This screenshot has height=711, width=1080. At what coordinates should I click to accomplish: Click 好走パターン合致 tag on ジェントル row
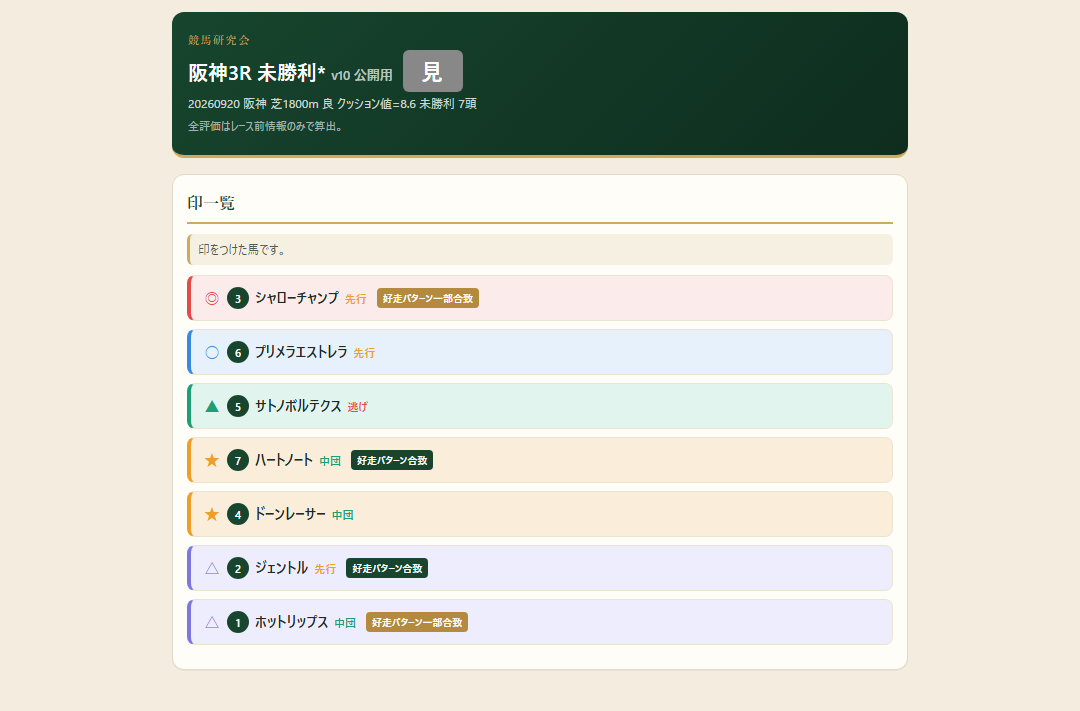pyautogui.click(x=387, y=568)
